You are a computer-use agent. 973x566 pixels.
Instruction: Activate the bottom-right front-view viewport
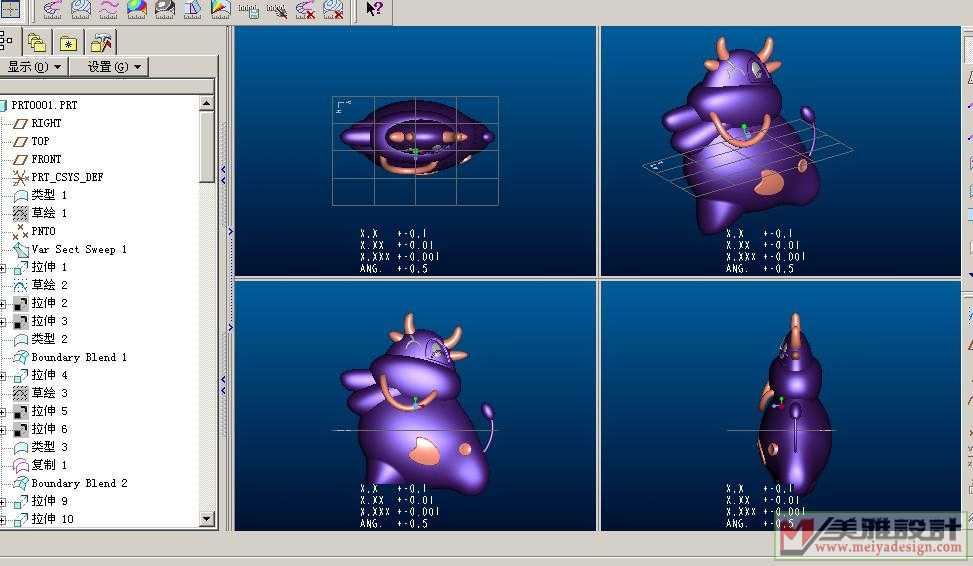point(781,405)
